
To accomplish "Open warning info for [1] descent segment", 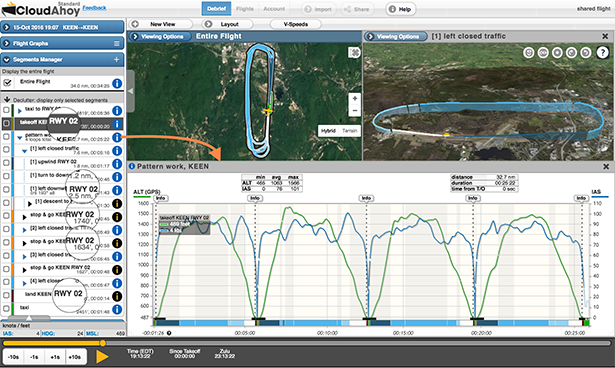I will click(117, 204).
